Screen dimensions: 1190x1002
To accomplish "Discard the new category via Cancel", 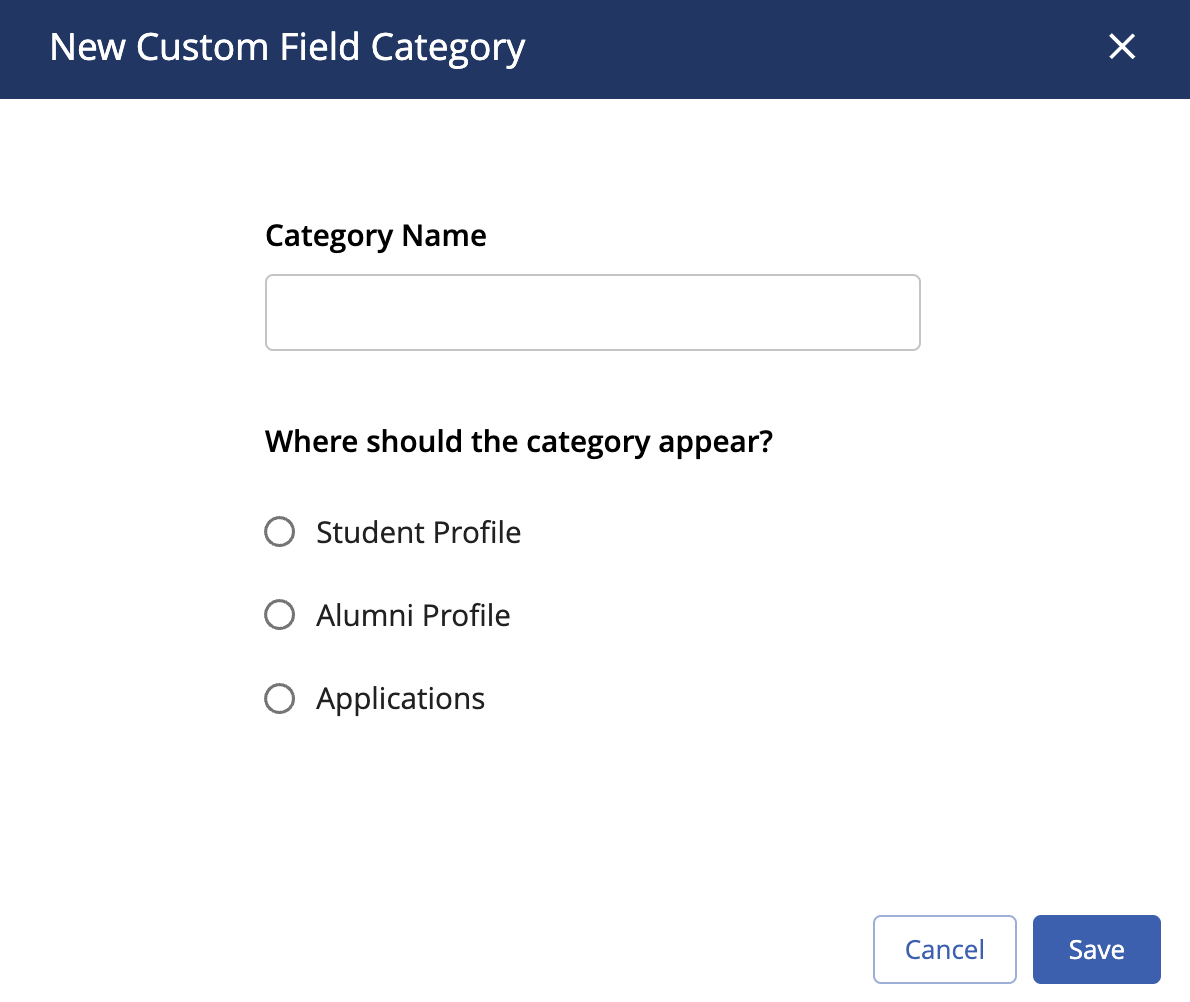I will click(944, 950).
